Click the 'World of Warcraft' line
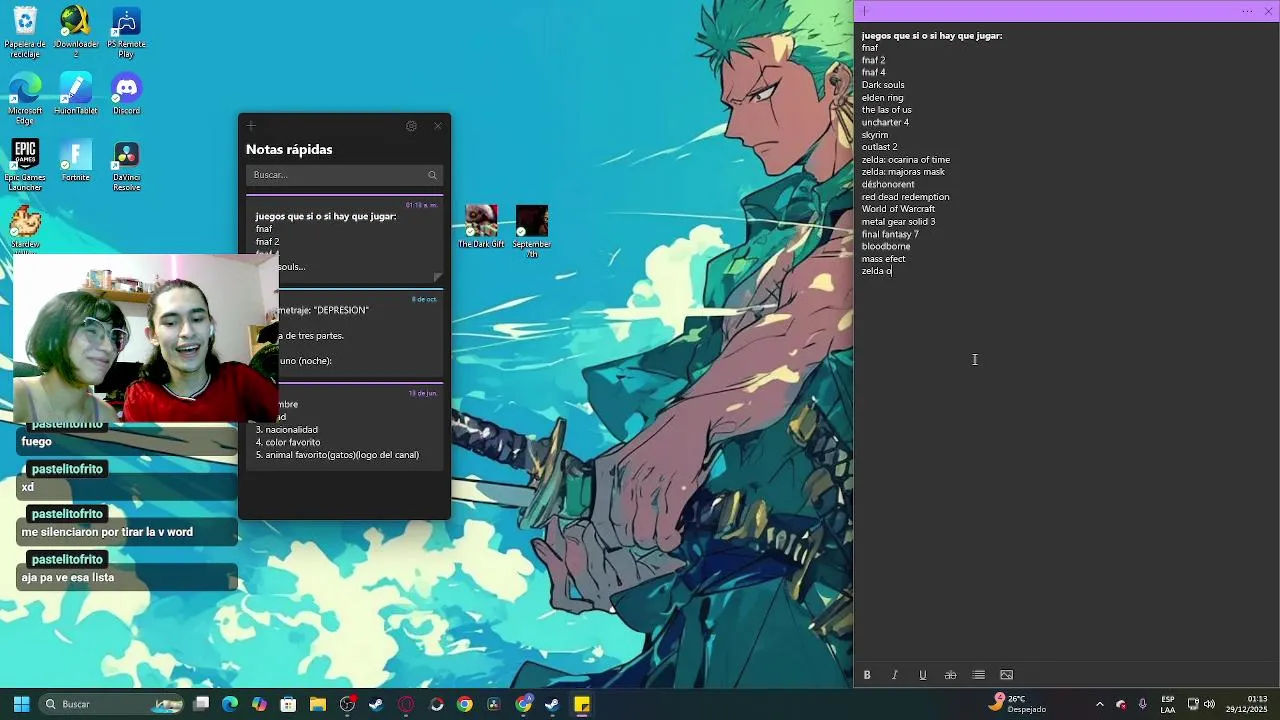 [x=898, y=209]
